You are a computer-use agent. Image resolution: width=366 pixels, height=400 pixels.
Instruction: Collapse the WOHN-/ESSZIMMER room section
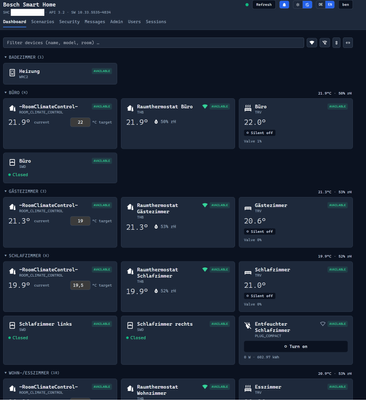pyautogui.click(x=32, y=373)
